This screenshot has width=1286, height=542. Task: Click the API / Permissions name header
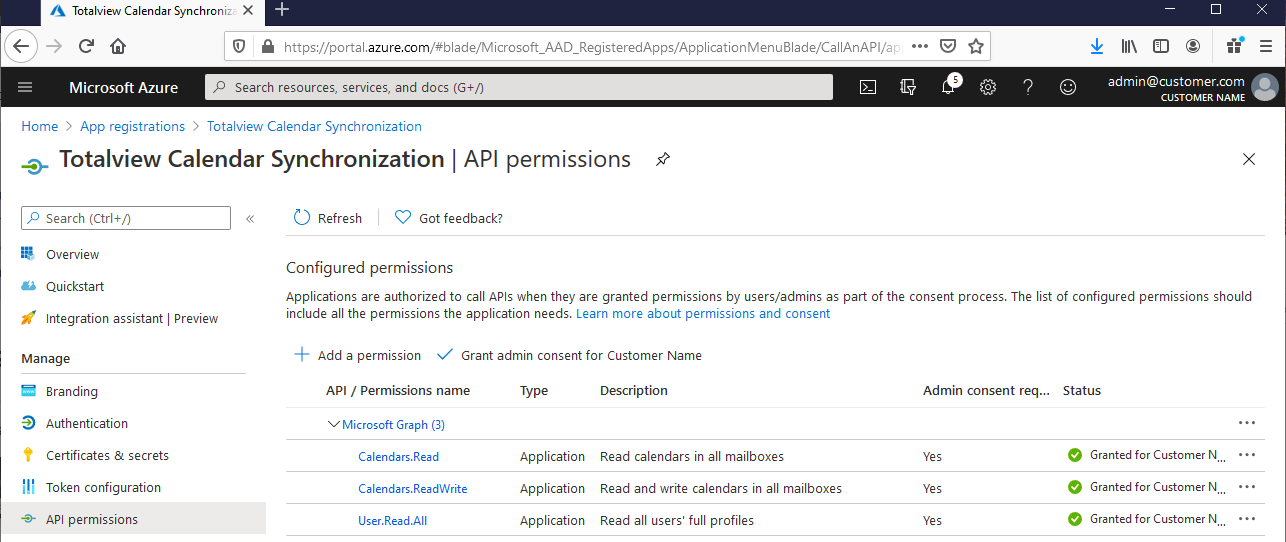point(398,390)
